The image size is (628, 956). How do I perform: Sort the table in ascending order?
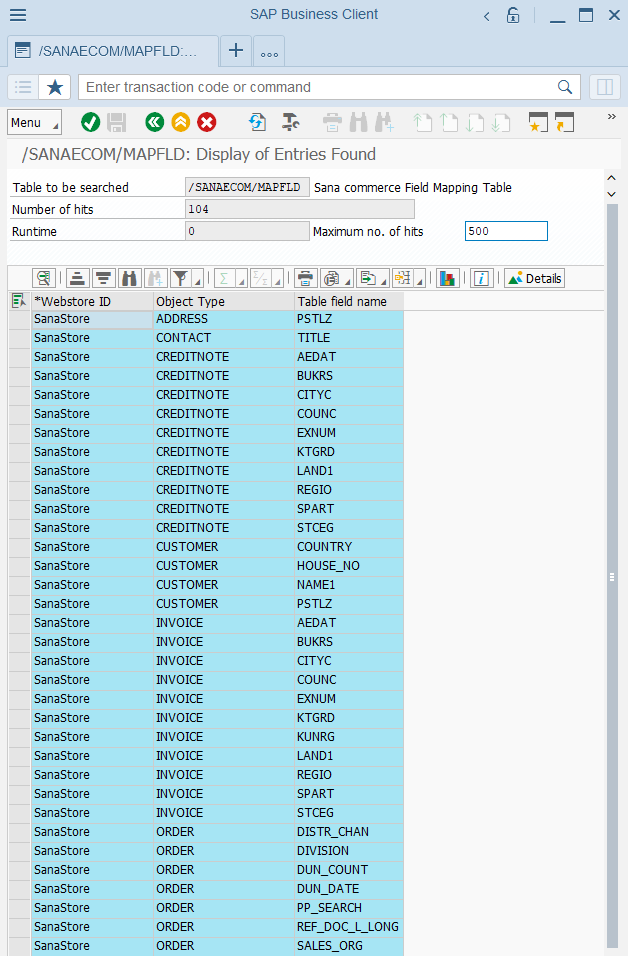click(x=76, y=278)
